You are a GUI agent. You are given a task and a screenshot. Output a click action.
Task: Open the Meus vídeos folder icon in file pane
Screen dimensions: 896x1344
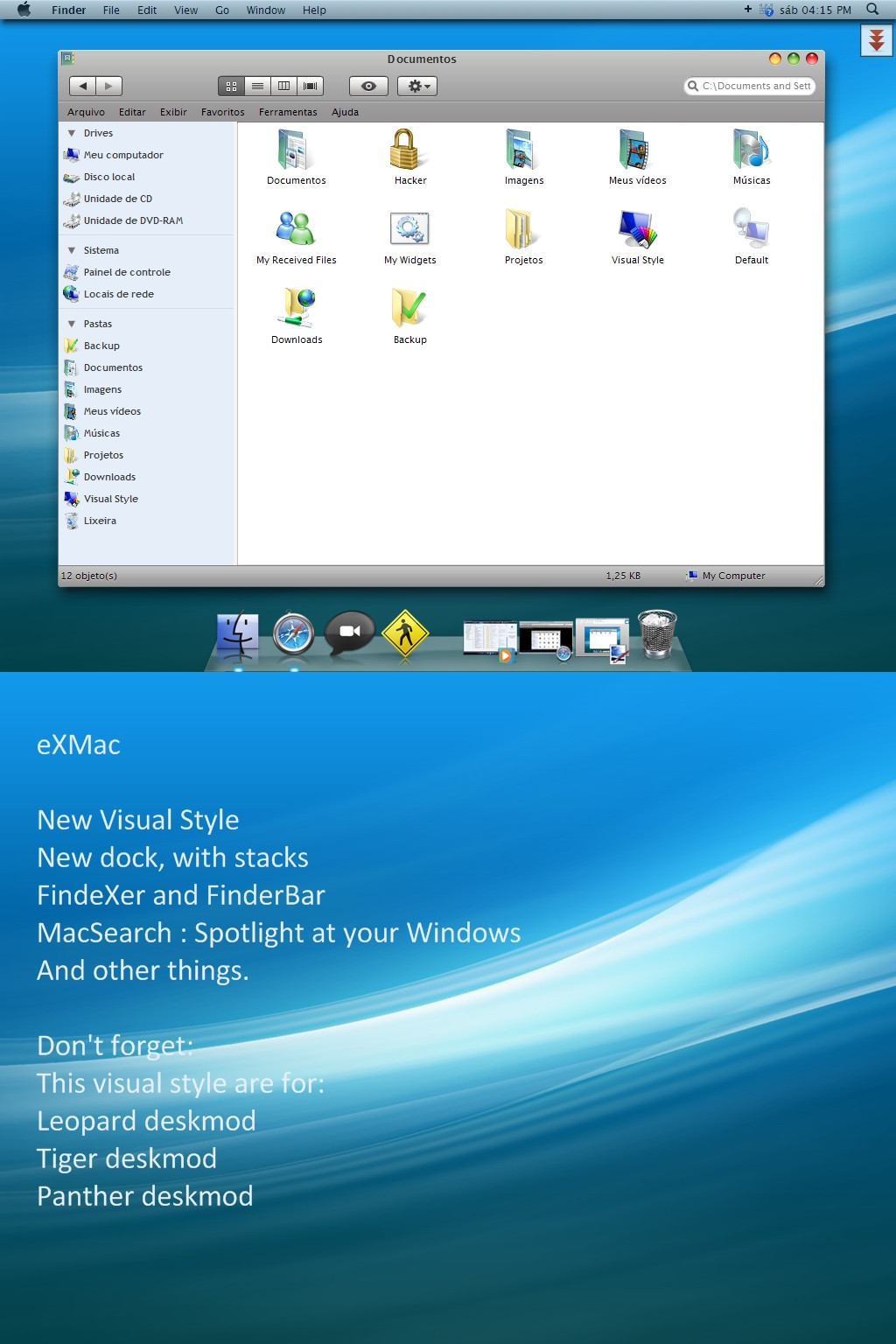pos(635,150)
